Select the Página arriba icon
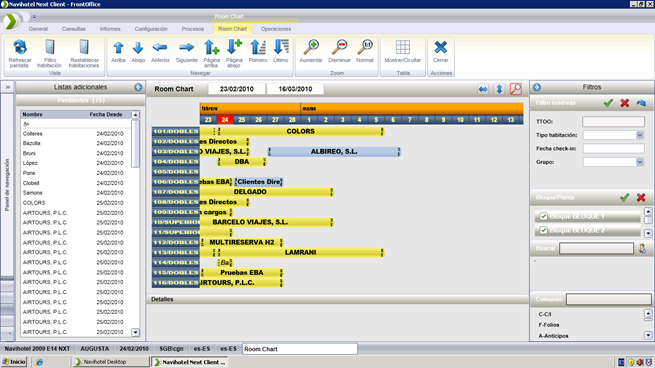 tap(211, 48)
